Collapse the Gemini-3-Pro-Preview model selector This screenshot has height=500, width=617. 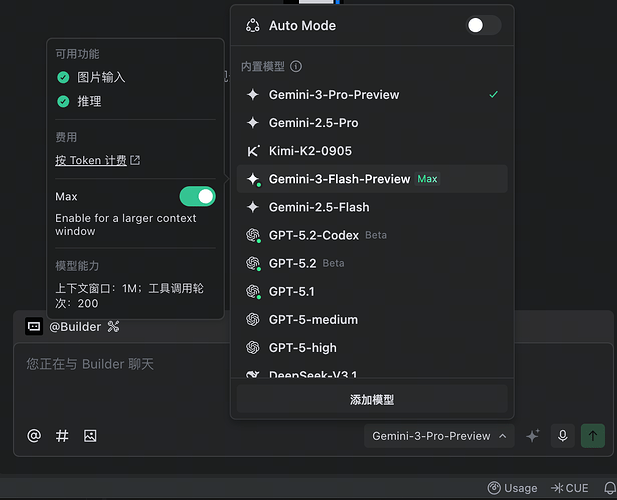(439, 436)
